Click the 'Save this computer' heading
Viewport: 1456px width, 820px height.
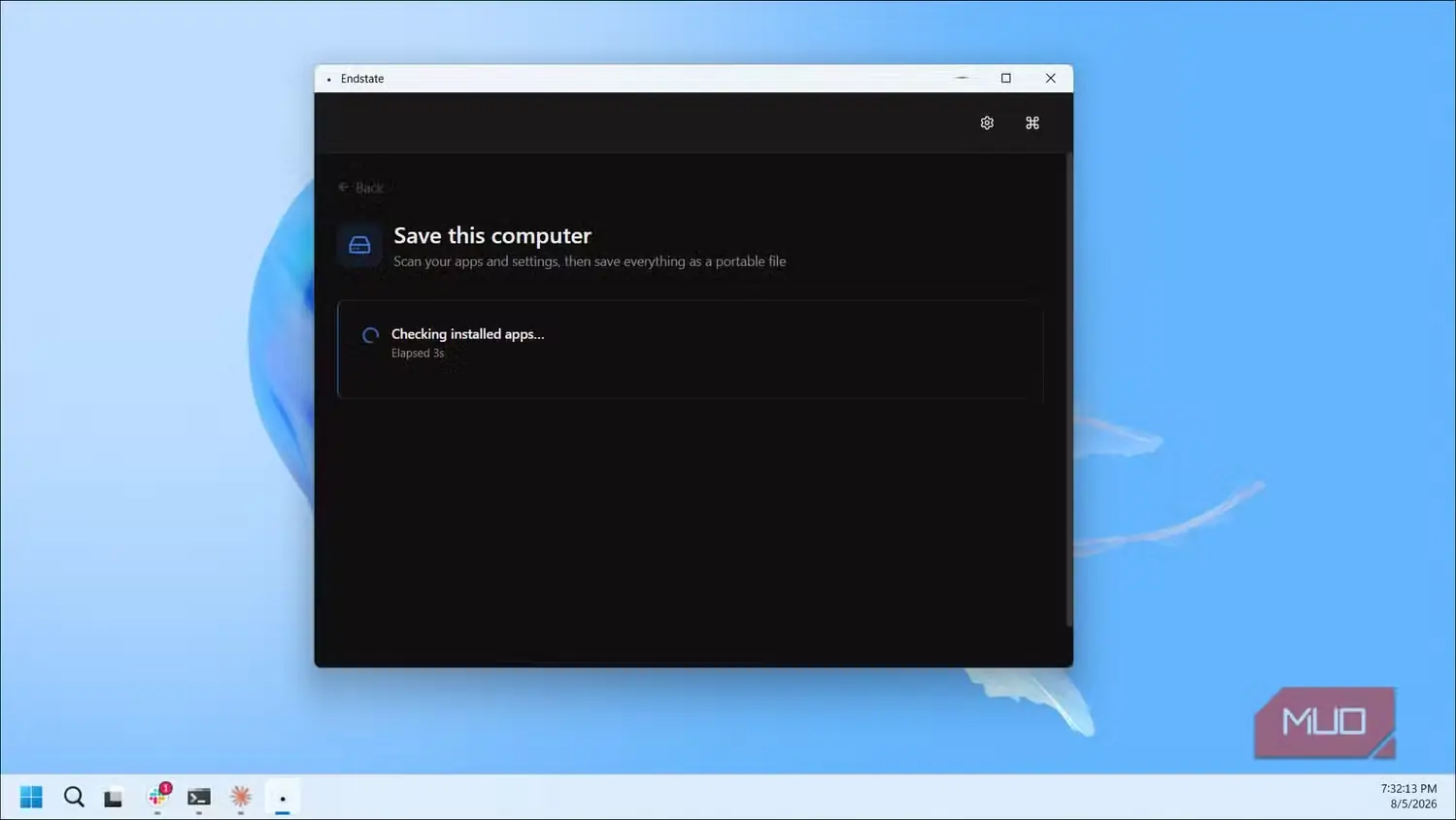point(492,235)
